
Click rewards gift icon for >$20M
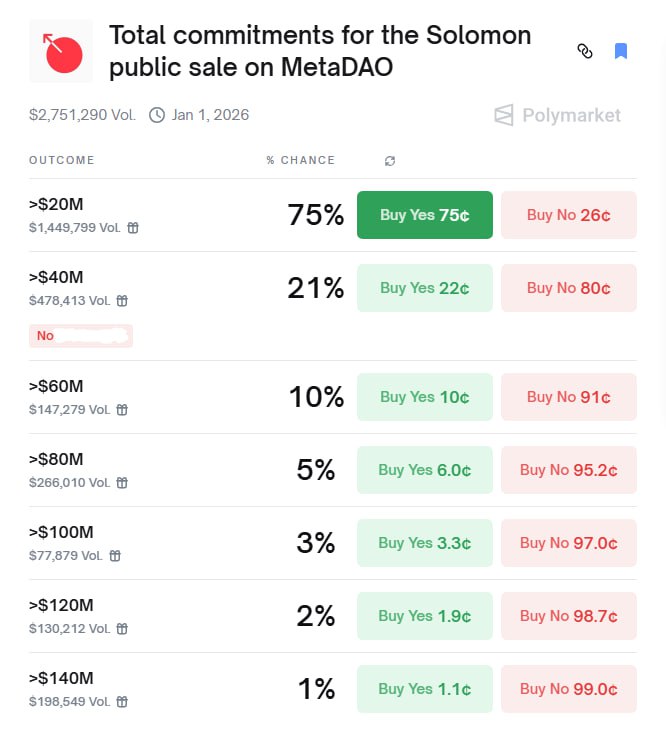[x=133, y=228]
